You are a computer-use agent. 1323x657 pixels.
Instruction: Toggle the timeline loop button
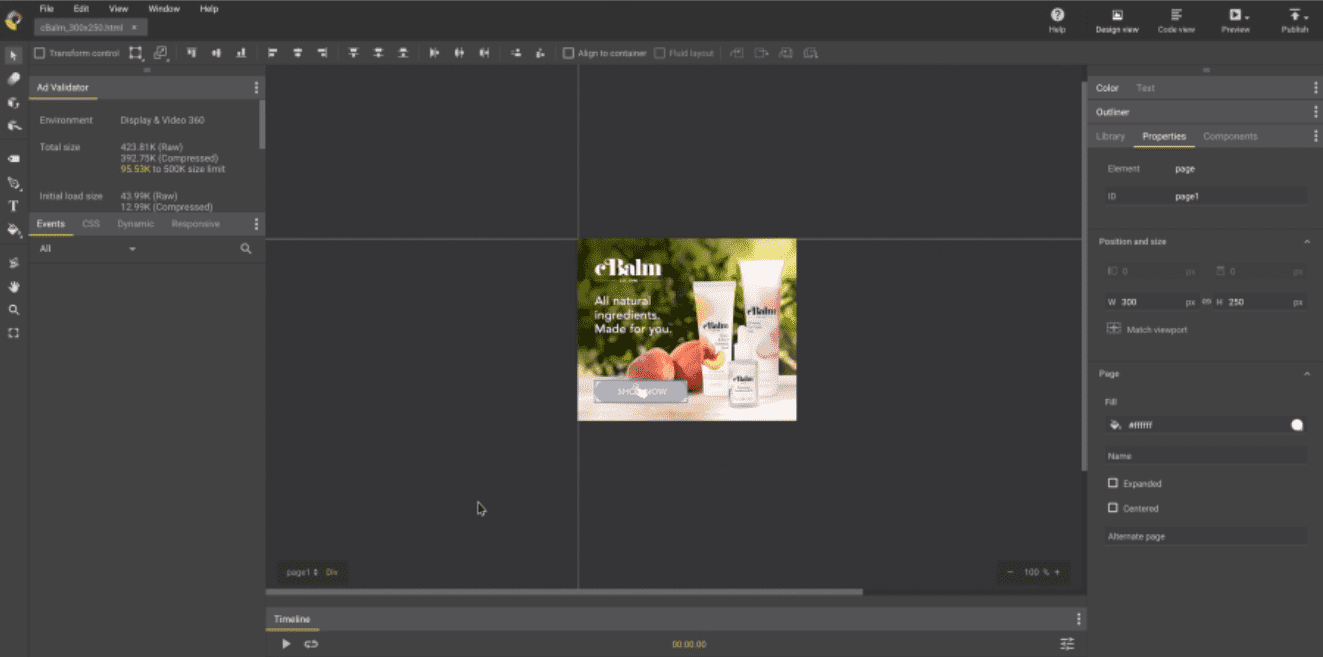tap(311, 644)
